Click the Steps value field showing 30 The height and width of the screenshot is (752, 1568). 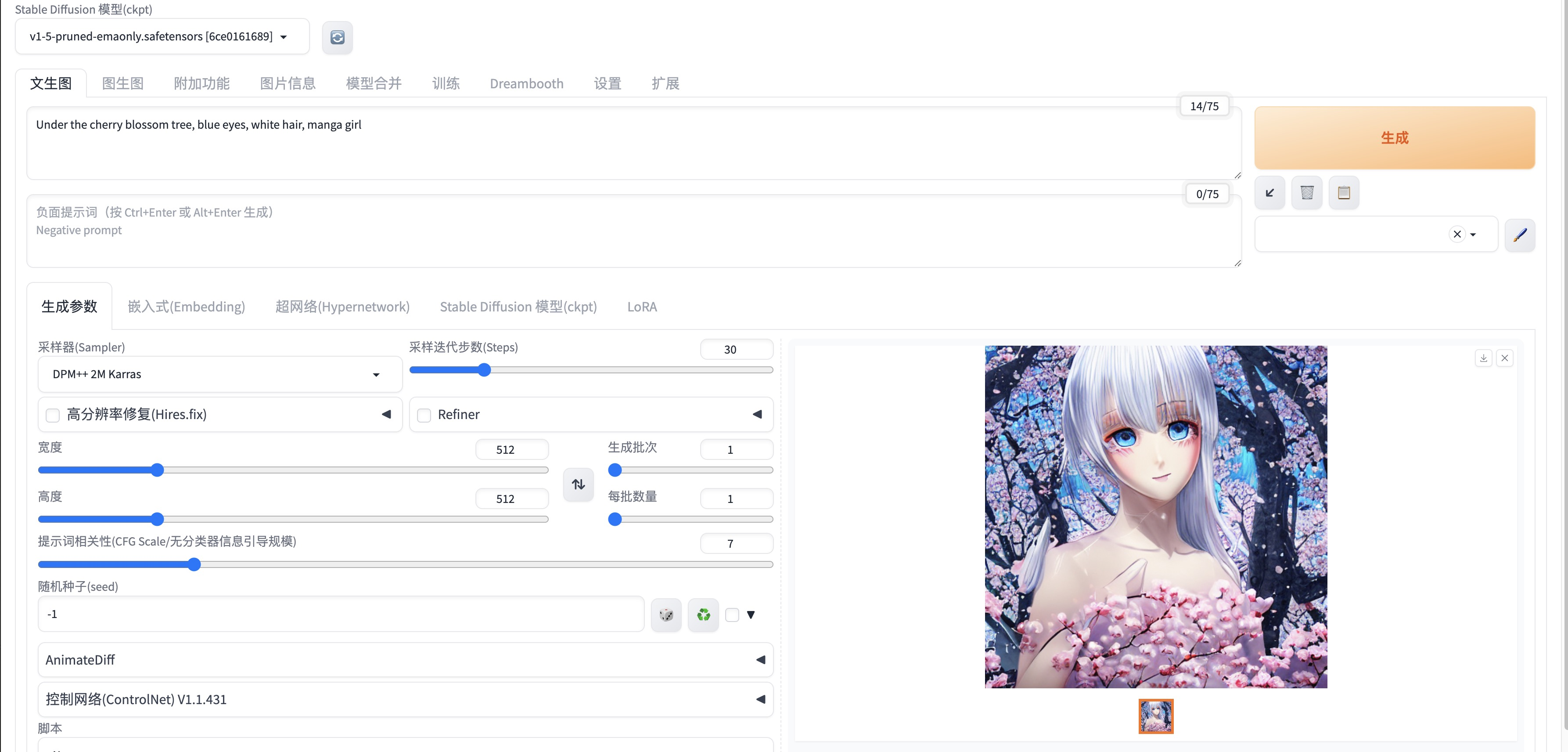click(737, 350)
